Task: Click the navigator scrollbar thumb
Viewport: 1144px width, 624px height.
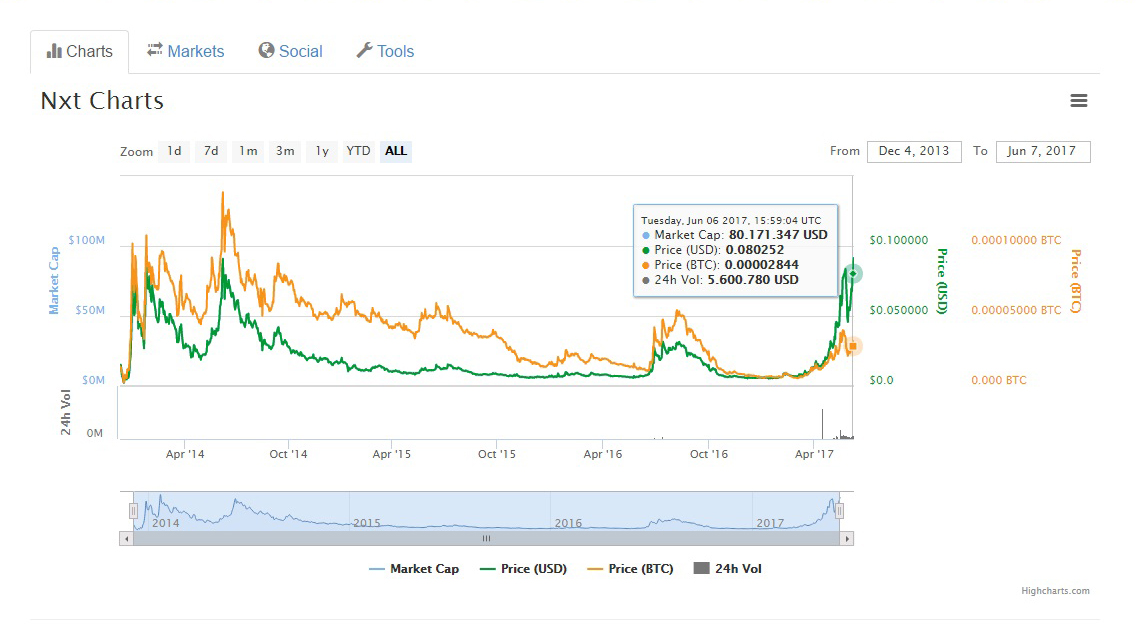Action: [x=487, y=539]
